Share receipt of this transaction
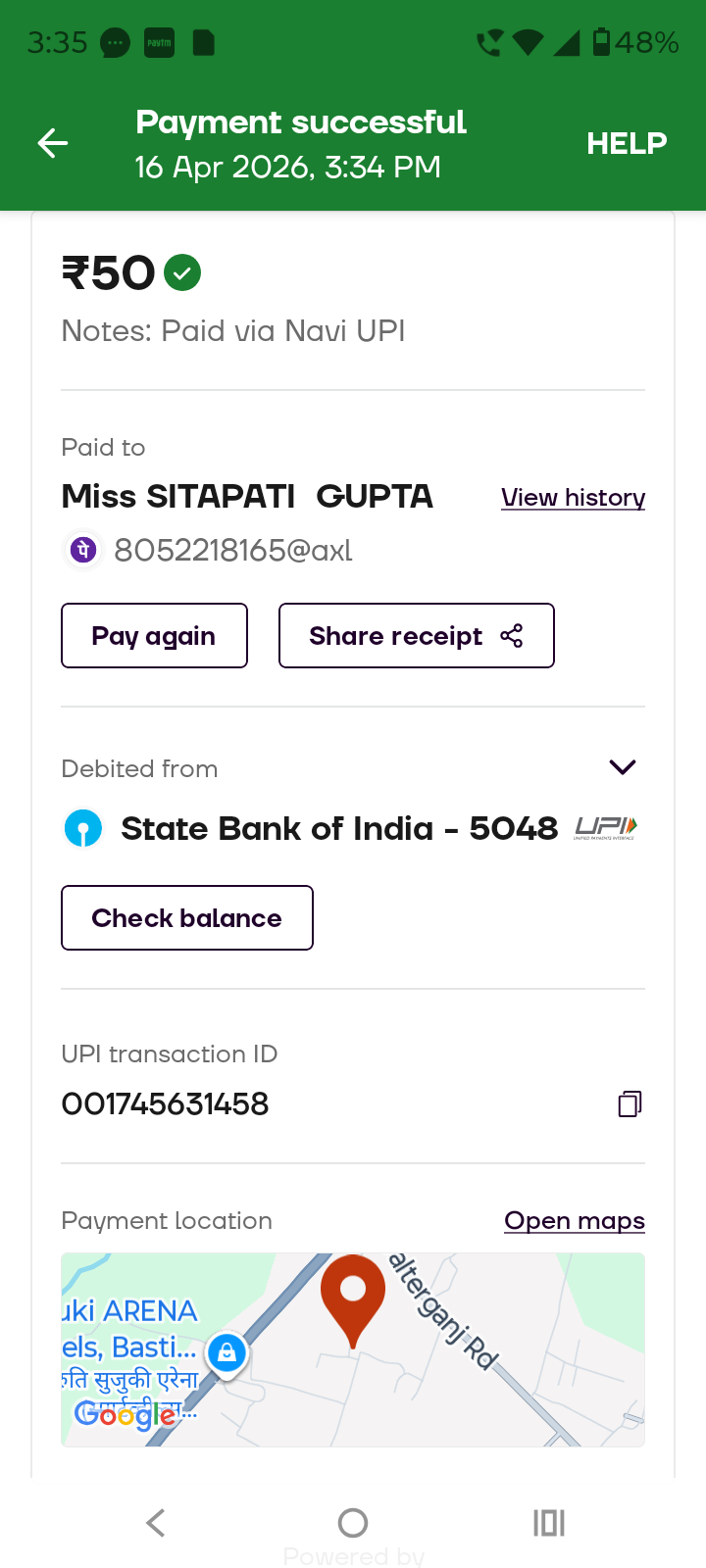 (416, 636)
